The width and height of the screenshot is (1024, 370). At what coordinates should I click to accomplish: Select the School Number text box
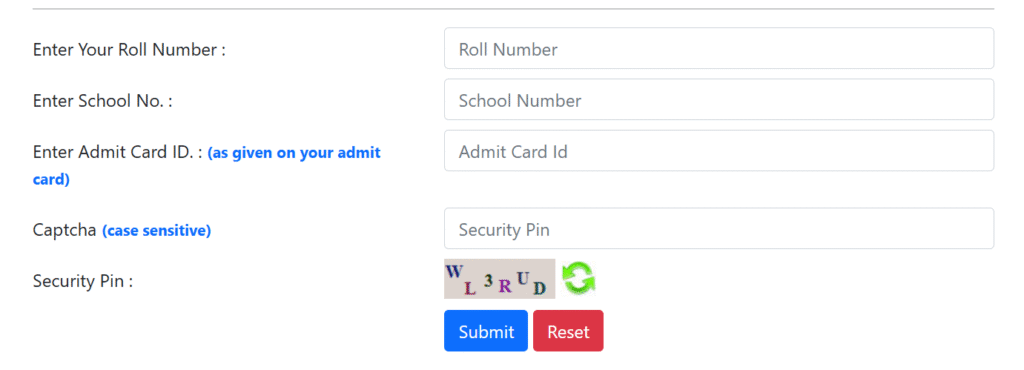719,100
